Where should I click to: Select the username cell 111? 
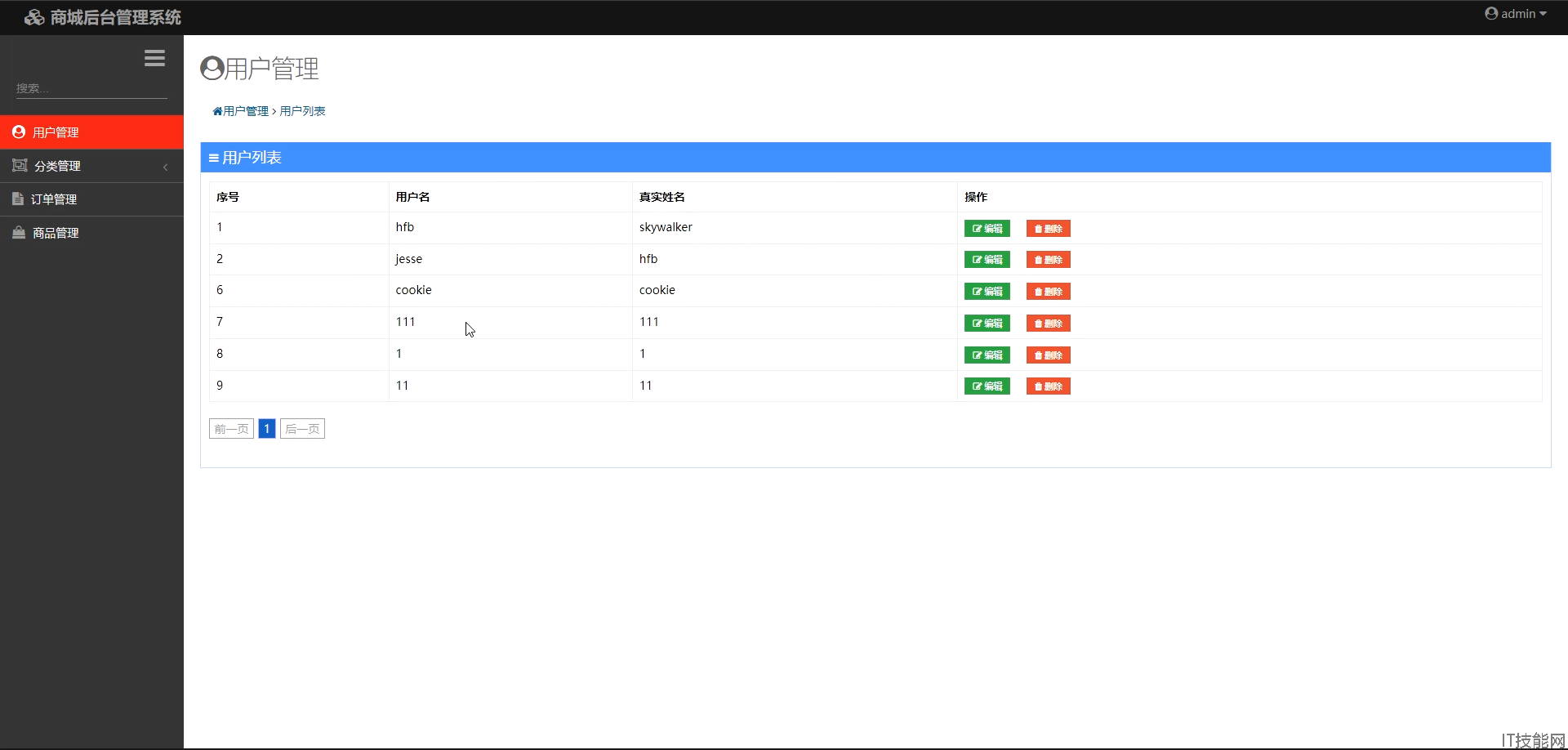tap(510, 323)
